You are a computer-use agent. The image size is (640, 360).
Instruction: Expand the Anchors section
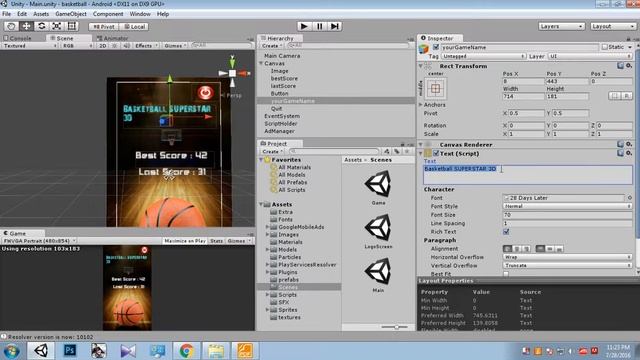point(421,105)
